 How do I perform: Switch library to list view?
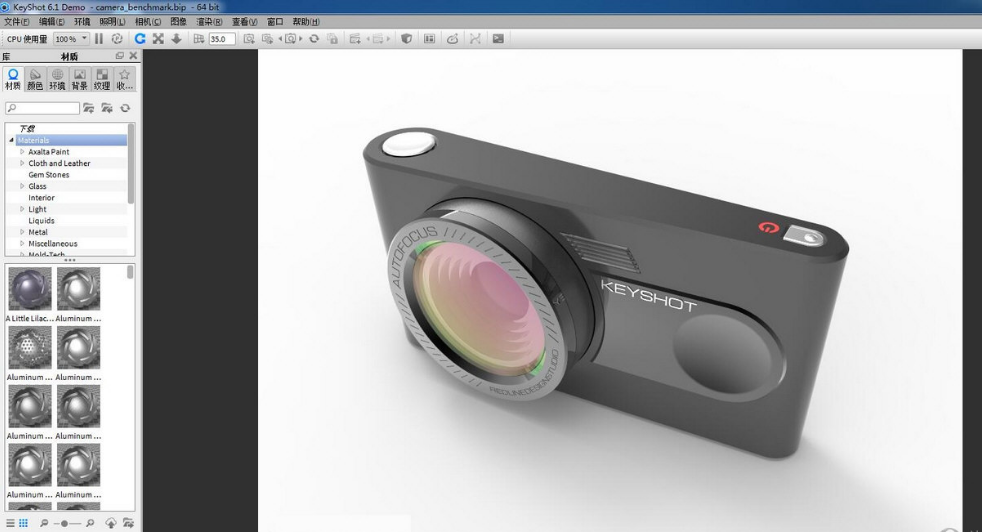pyautogui.click(x=11, y=523)
